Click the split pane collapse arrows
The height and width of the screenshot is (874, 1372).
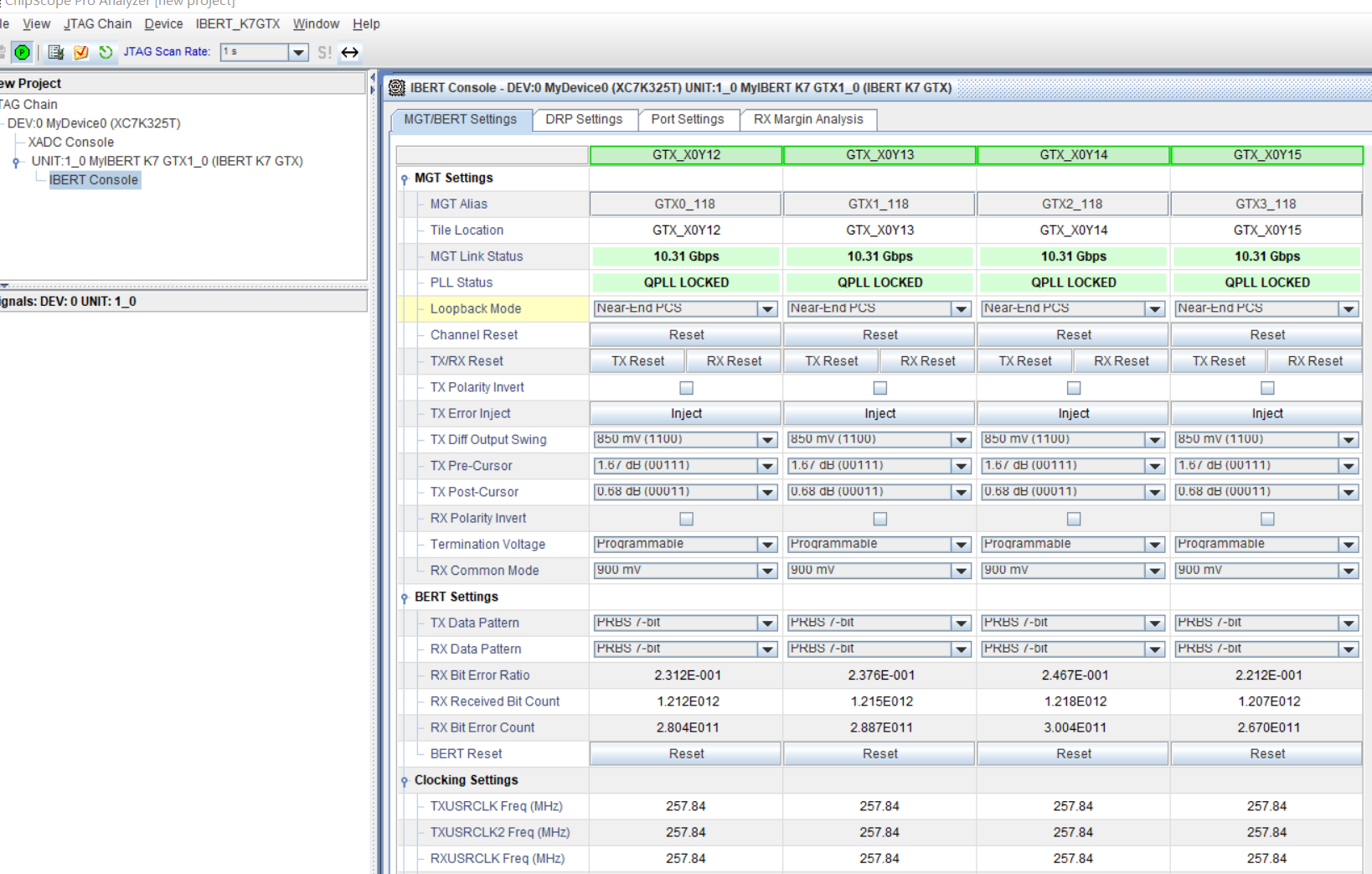pyautogui.click(x=373, y=84)
